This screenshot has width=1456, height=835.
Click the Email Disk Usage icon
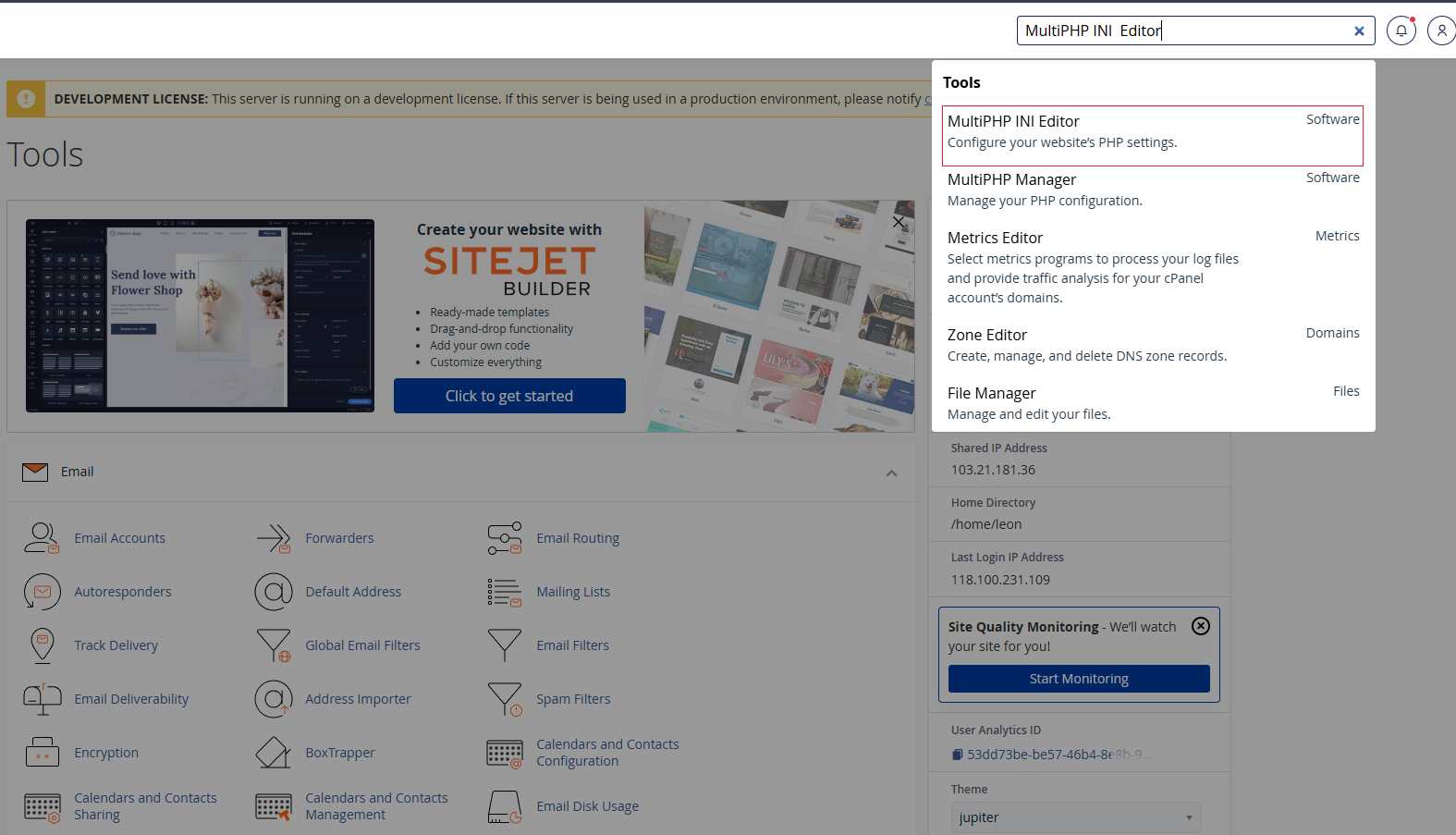tap(505, 806)
